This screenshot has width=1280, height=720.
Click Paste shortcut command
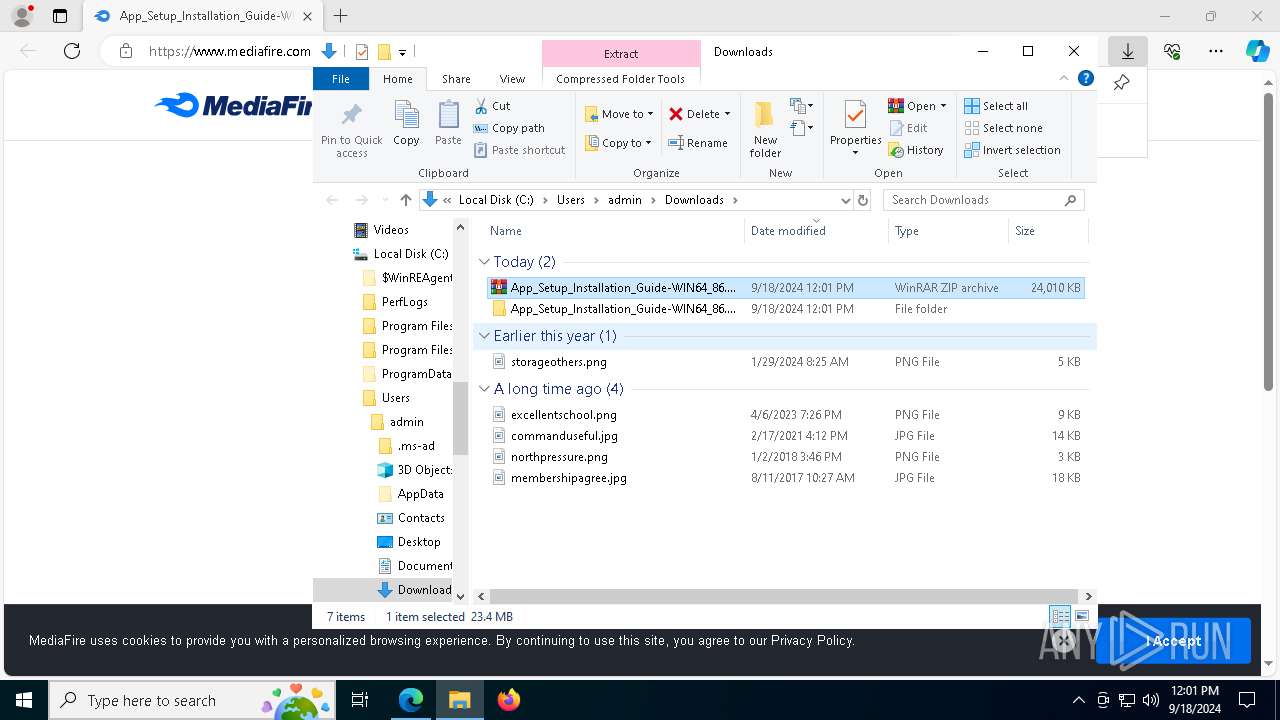520,150
